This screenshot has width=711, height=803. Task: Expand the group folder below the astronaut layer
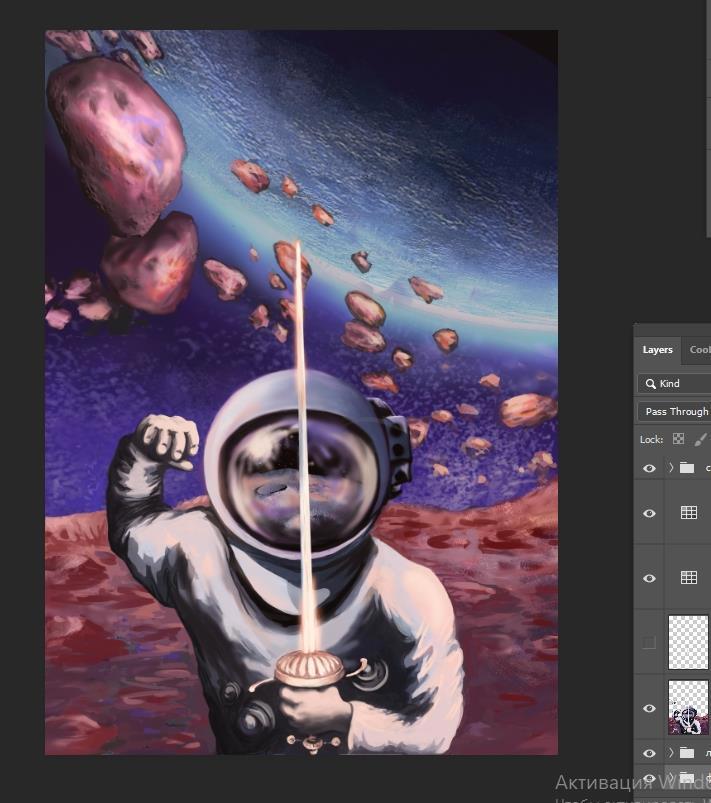(x=670, y=753)
